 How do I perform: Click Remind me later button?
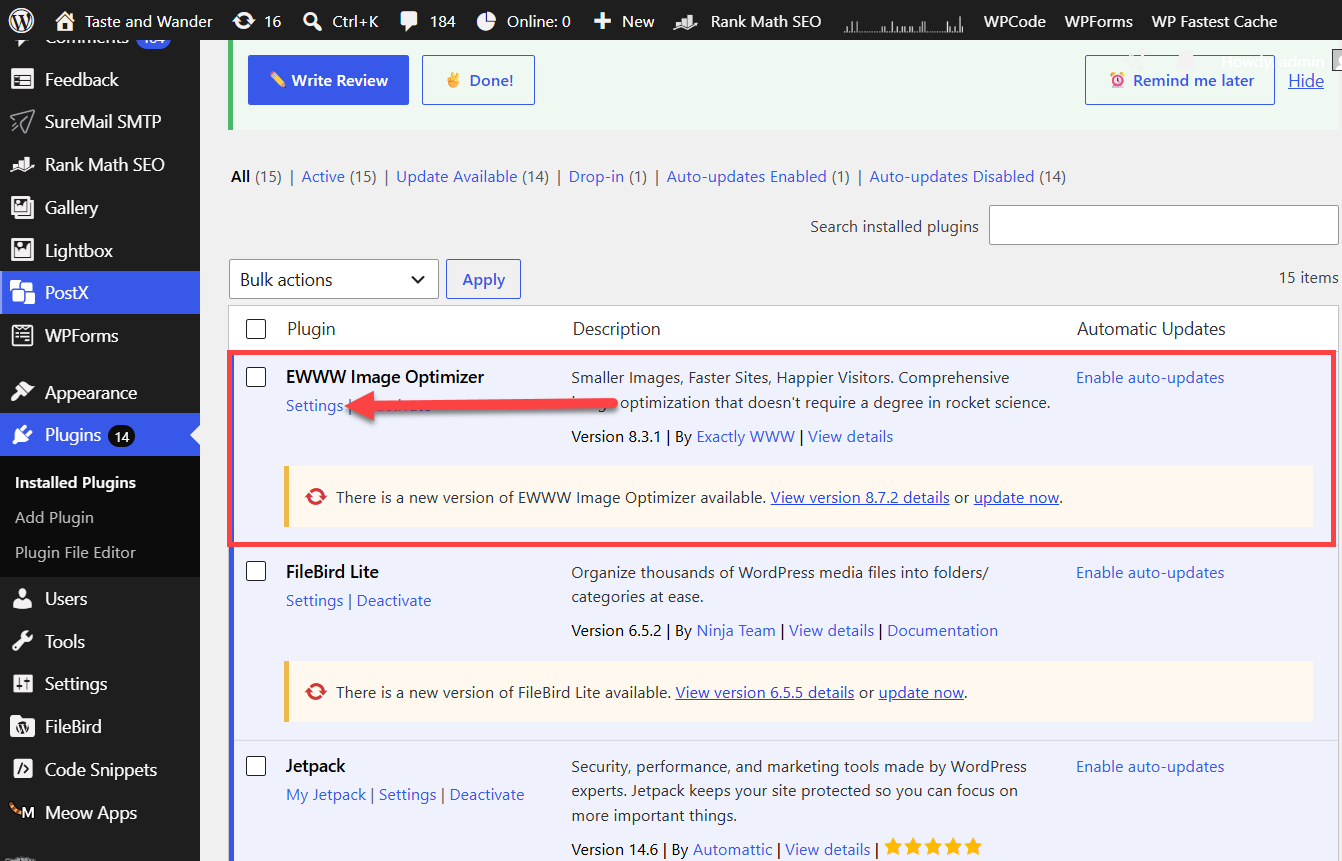click(x=1180, y=80)
